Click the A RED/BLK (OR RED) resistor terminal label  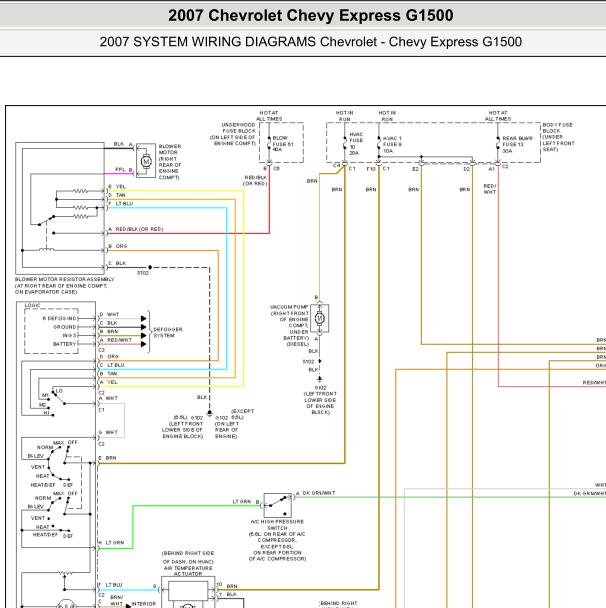136,229
